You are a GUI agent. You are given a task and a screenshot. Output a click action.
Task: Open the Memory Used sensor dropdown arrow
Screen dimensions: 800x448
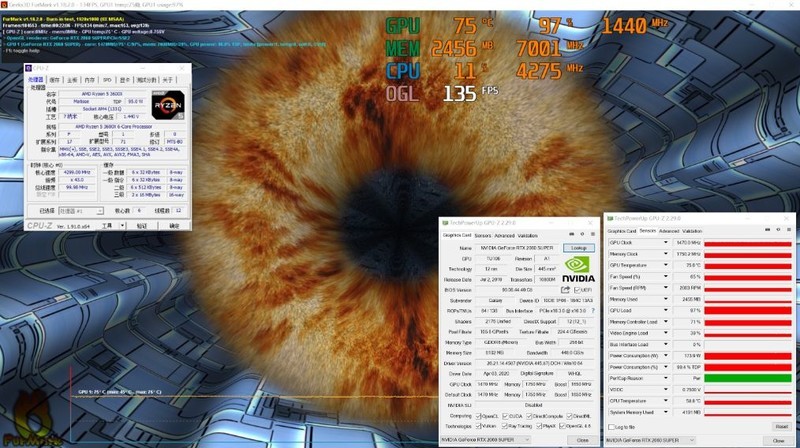[665, 299]
